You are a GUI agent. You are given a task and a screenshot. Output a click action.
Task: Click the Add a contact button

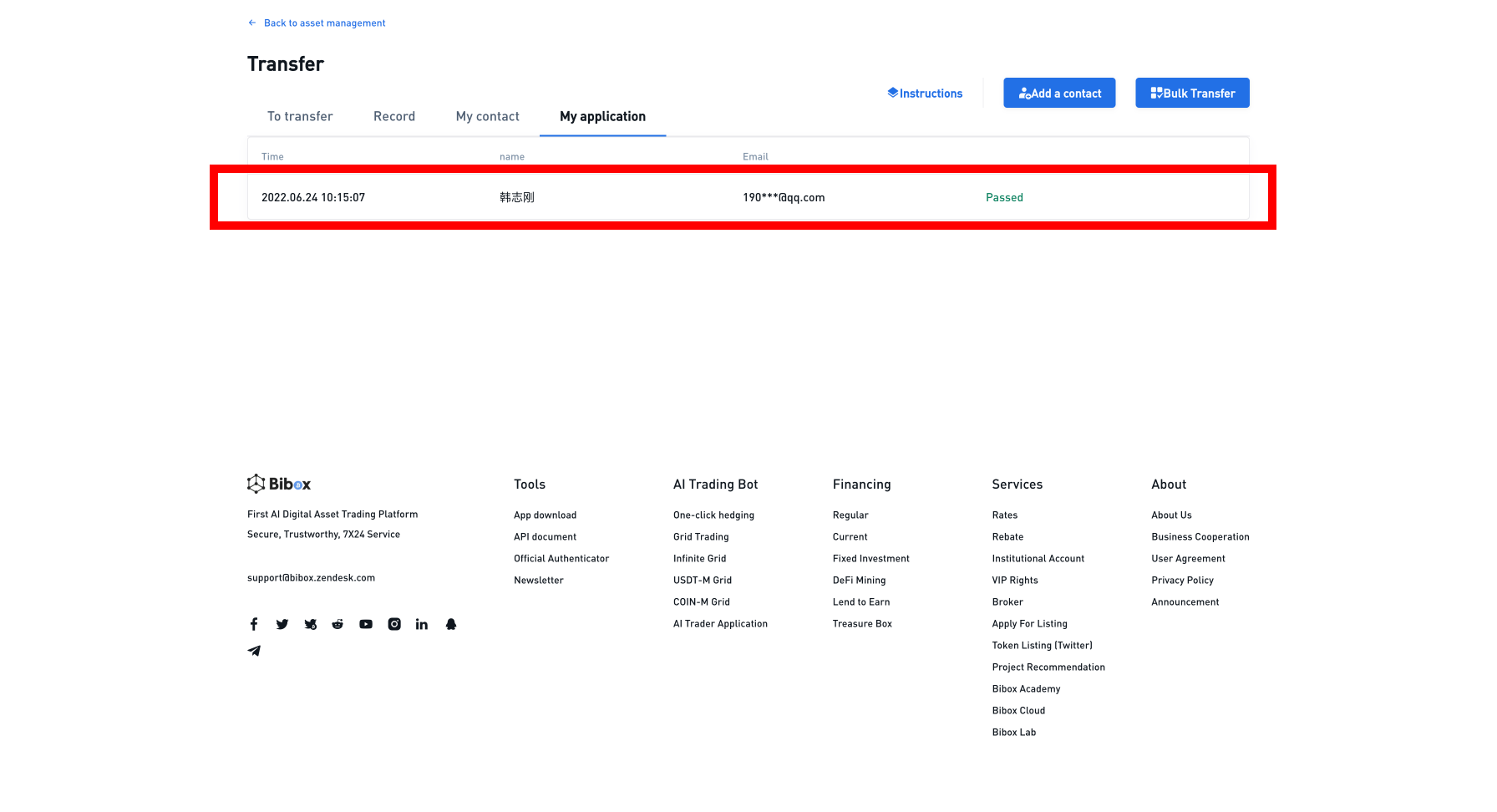1059,93
